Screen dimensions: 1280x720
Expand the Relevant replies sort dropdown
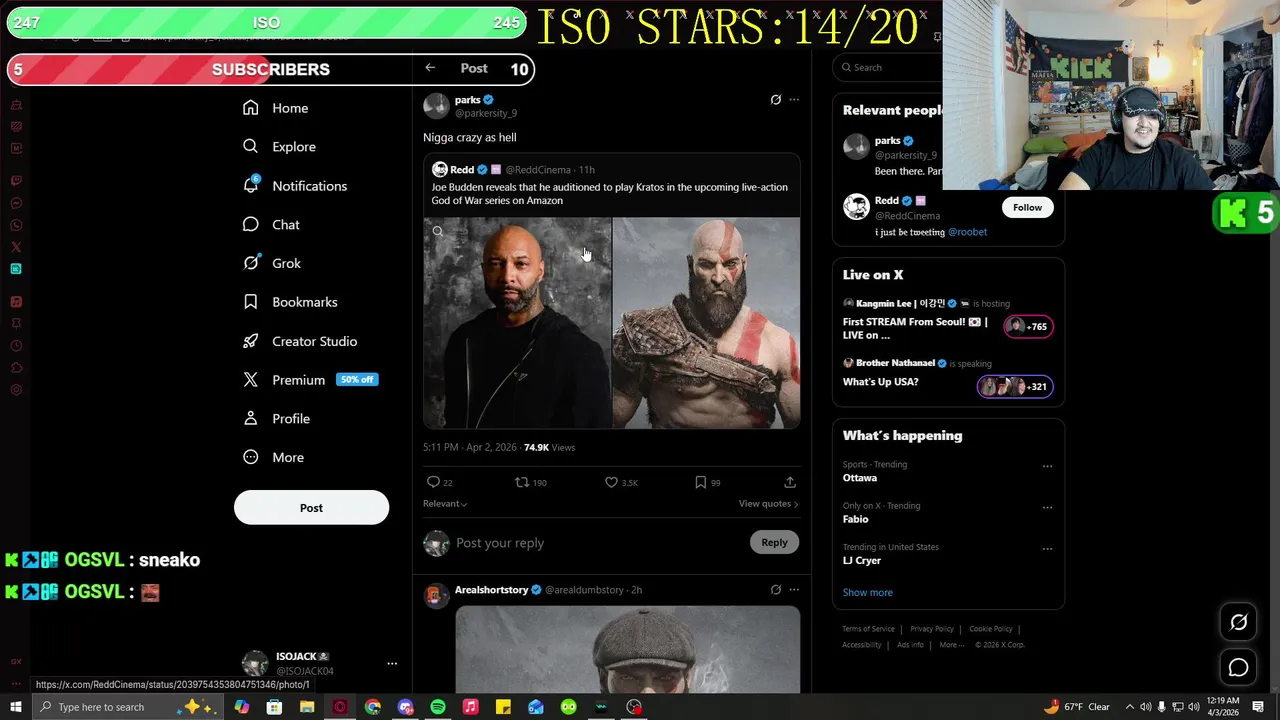[445, 504]
